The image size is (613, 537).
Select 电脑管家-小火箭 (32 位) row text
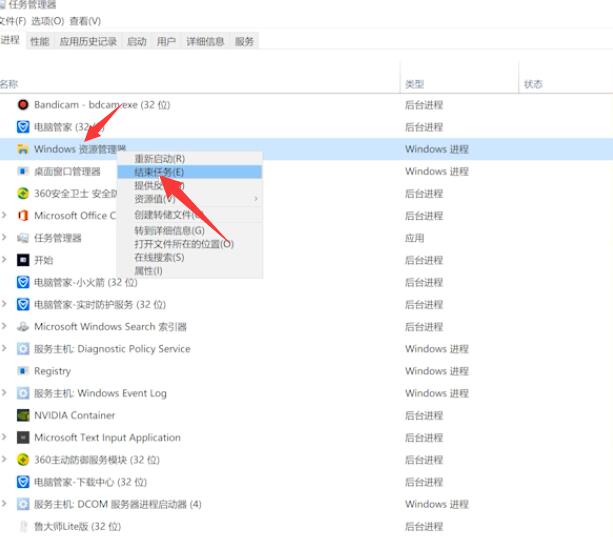[x=86, y=282]
